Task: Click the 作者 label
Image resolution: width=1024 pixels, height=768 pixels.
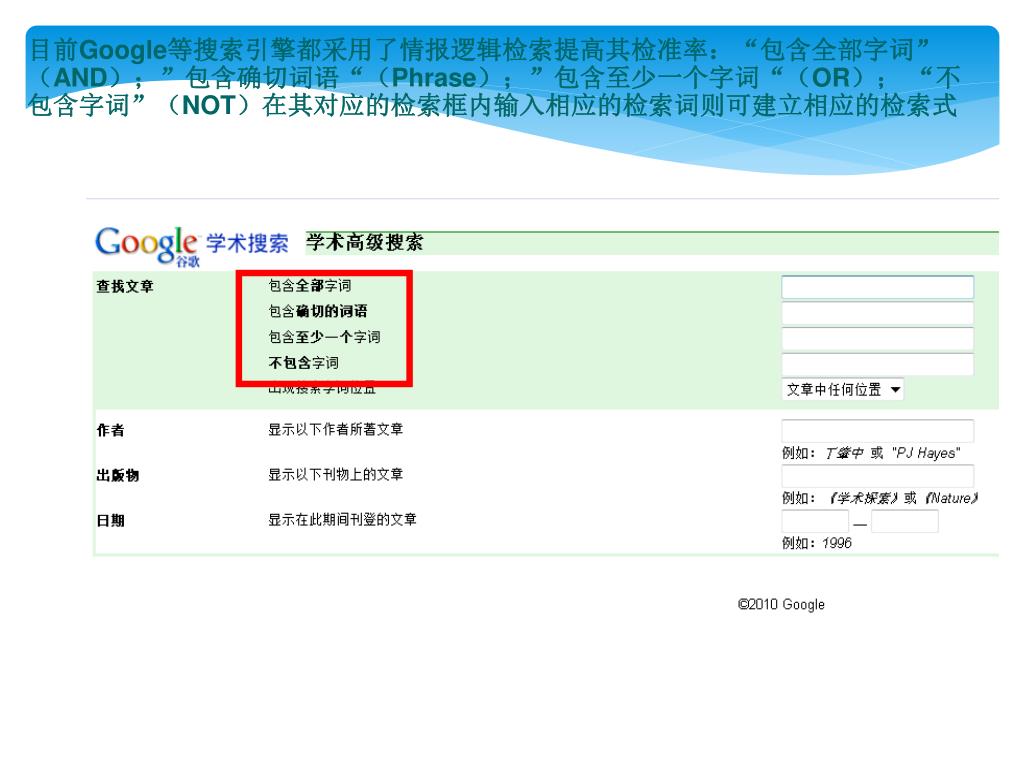Action: tap(110, 430)
